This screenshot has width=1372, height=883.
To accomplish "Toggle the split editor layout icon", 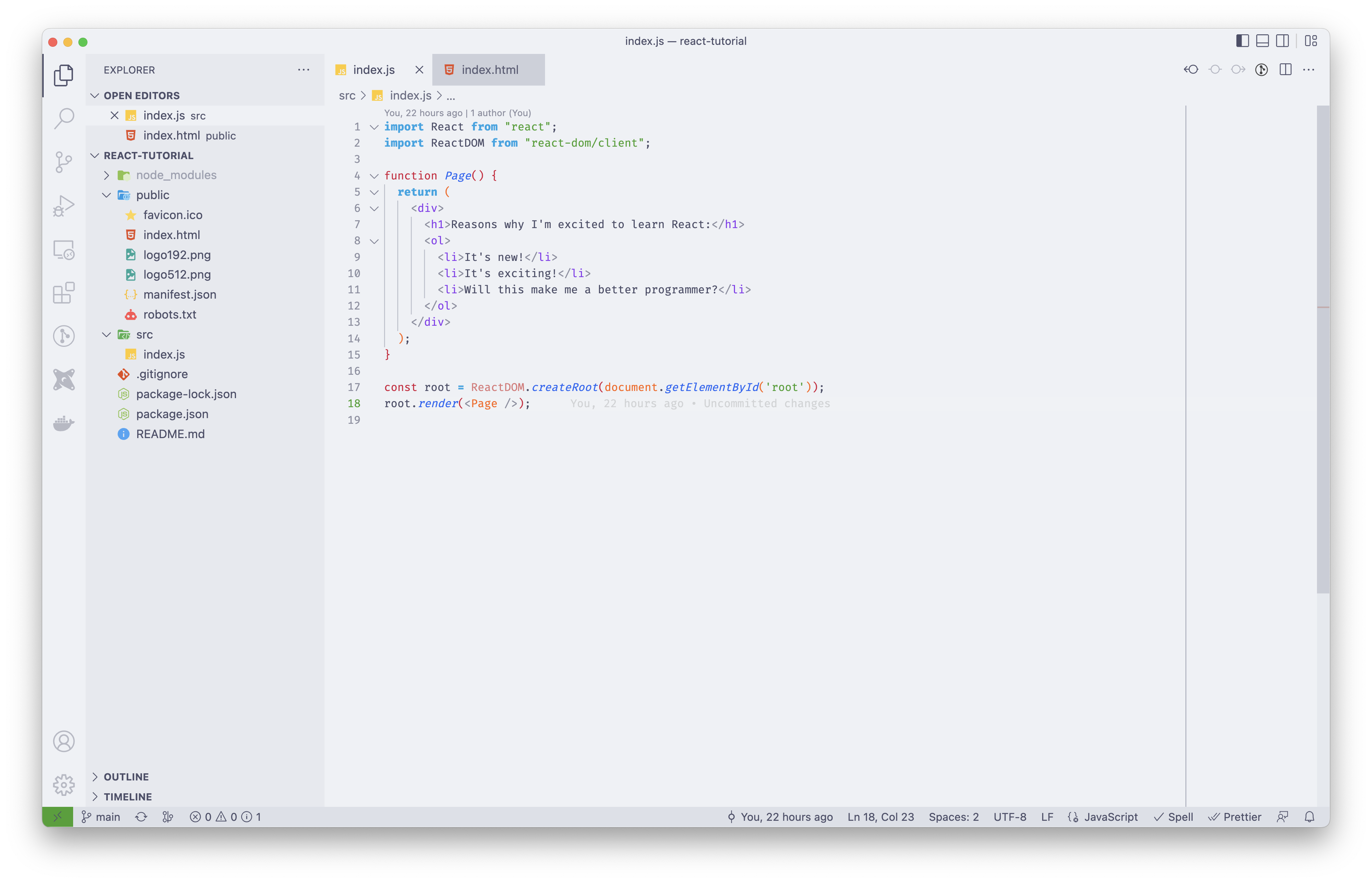I will pyautogui.click(x=1285, y=69).
